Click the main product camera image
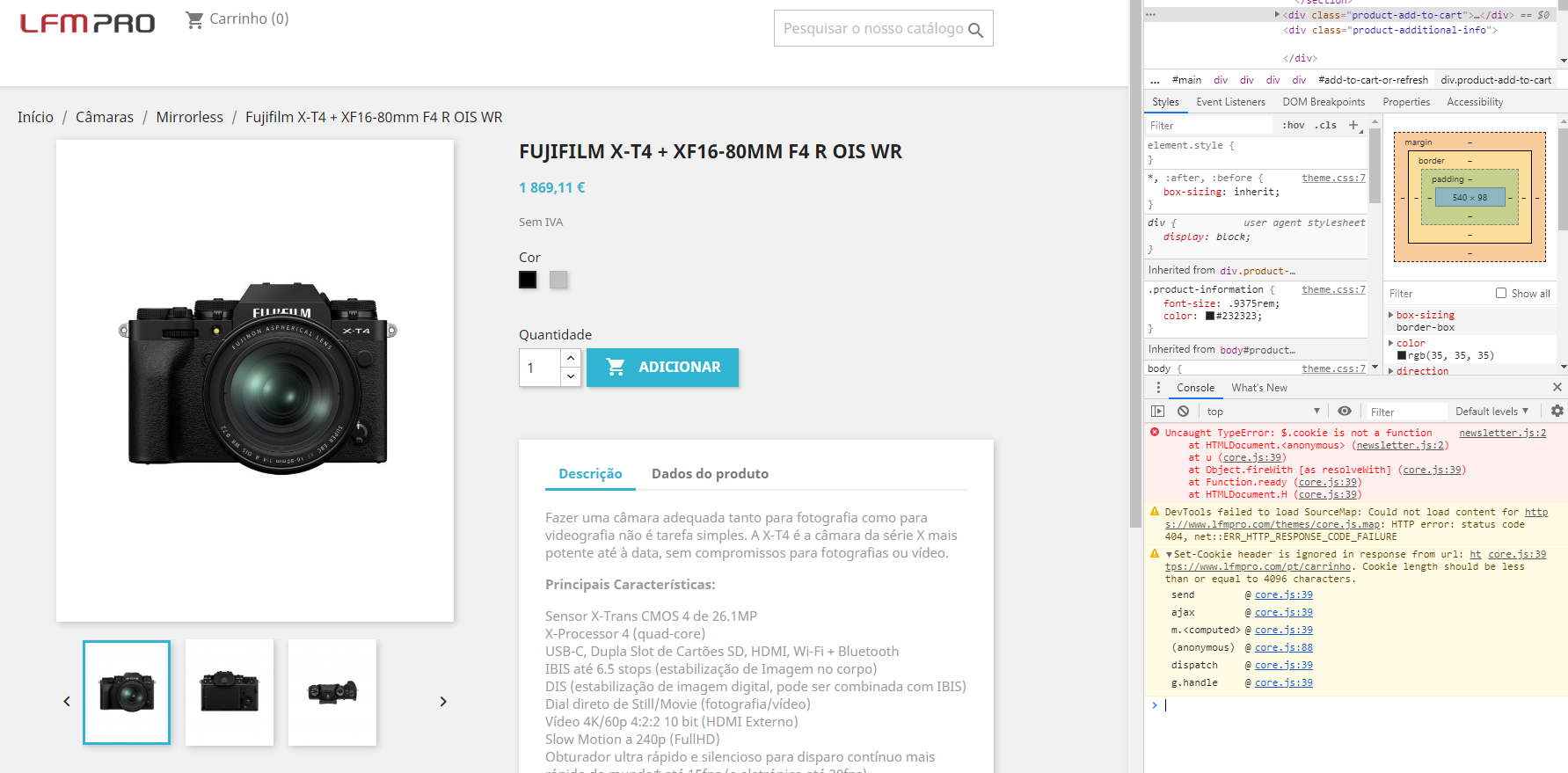This screenshot has height=773, width=1568. point(255,381)
